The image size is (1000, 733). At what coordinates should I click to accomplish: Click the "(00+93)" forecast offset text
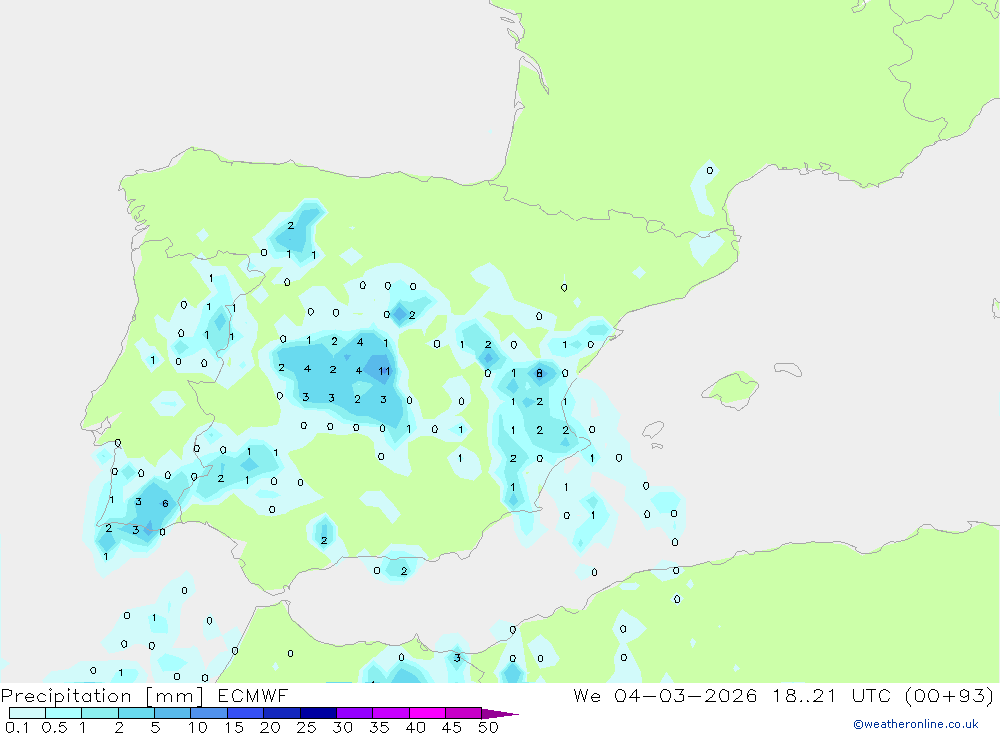pos(950,696)
